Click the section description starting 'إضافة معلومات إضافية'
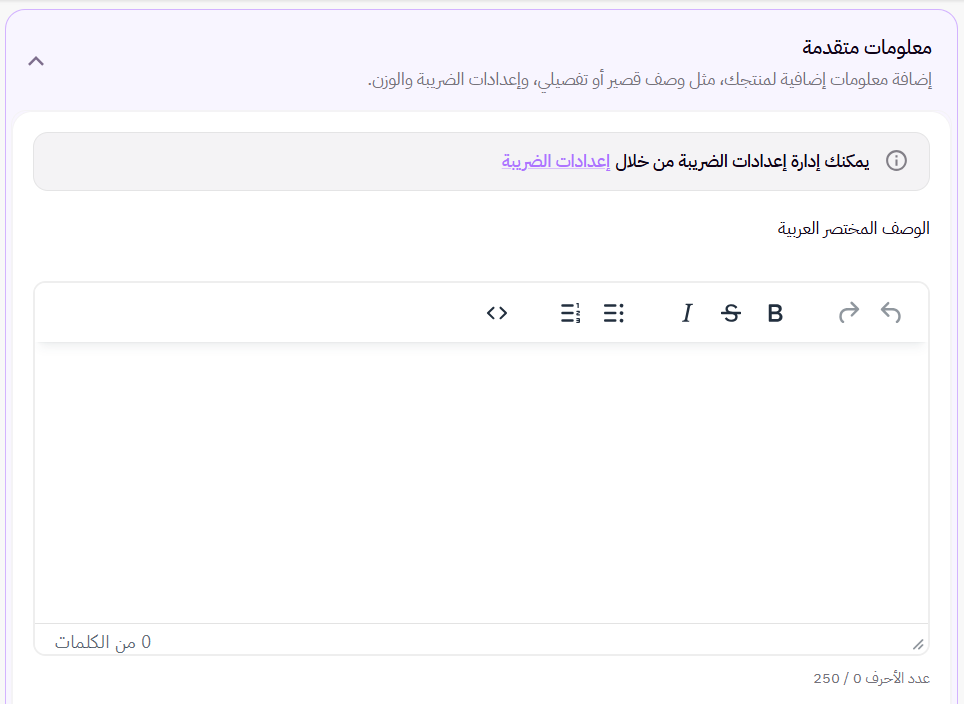This screenshot has width=964, height=704. point(650,80)
